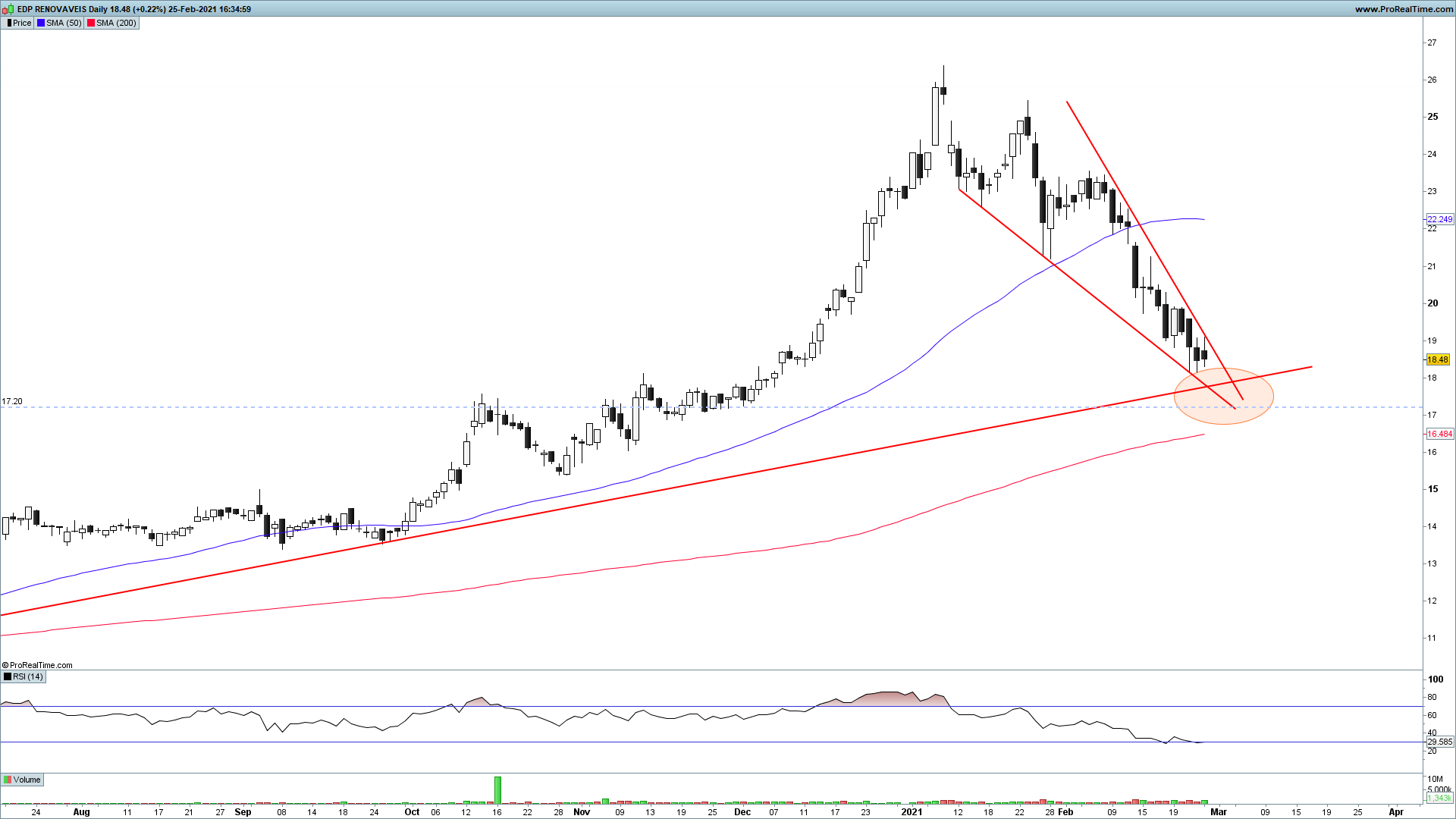Click the Aug label on the time axis
Screen dimensions: 1456x819
pos(81,811)
